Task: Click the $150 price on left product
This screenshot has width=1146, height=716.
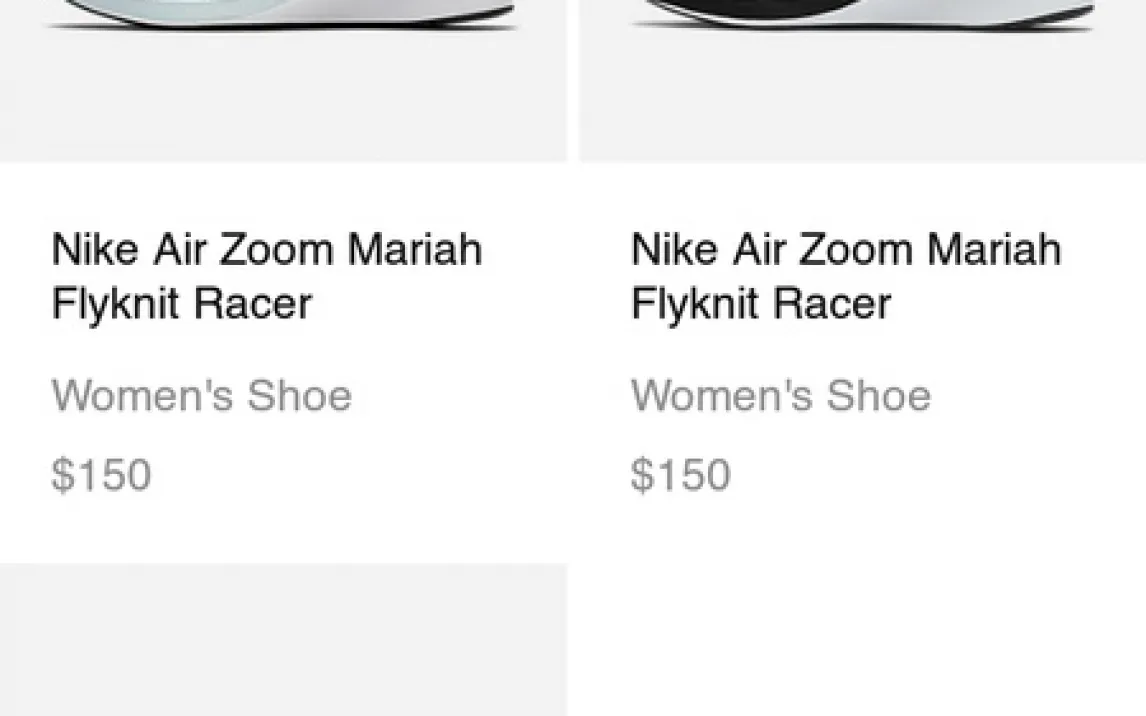Action: [101, 475]
